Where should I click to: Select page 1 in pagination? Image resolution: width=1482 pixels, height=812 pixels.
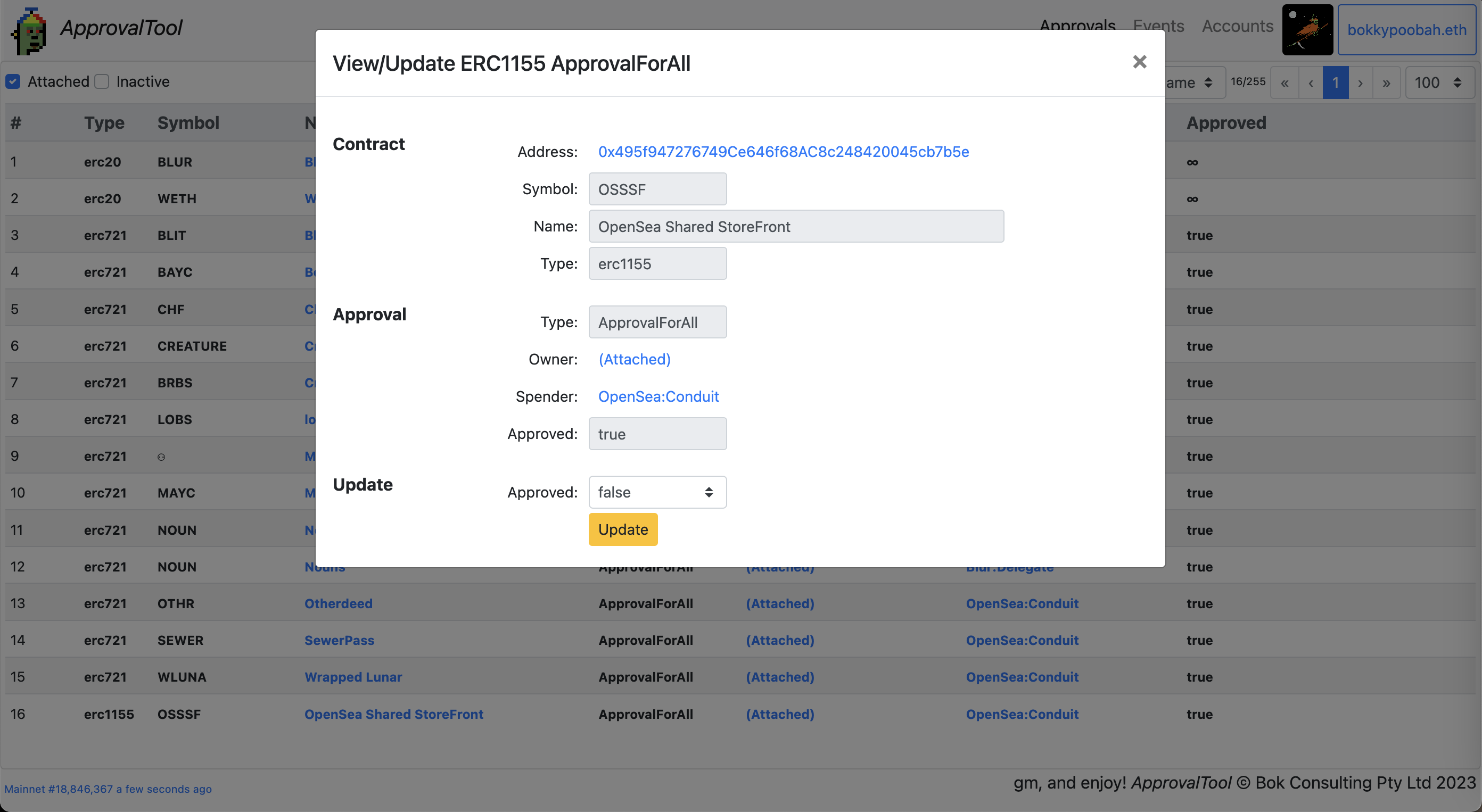click(x=1335, y=83)
